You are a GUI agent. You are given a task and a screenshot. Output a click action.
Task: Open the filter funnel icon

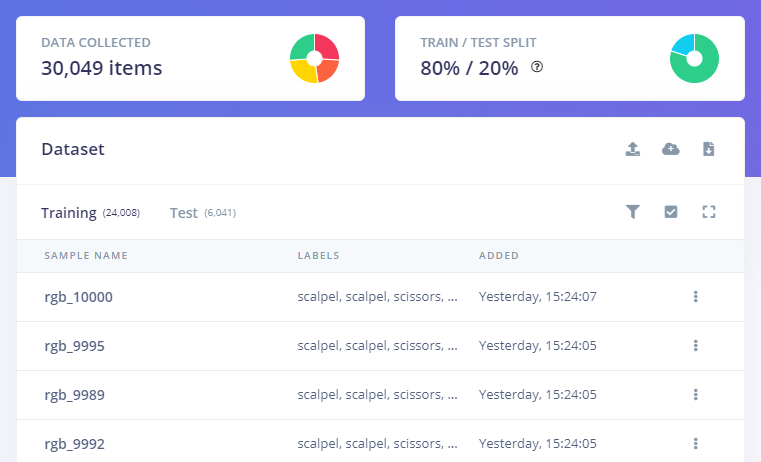coord(632,212)
